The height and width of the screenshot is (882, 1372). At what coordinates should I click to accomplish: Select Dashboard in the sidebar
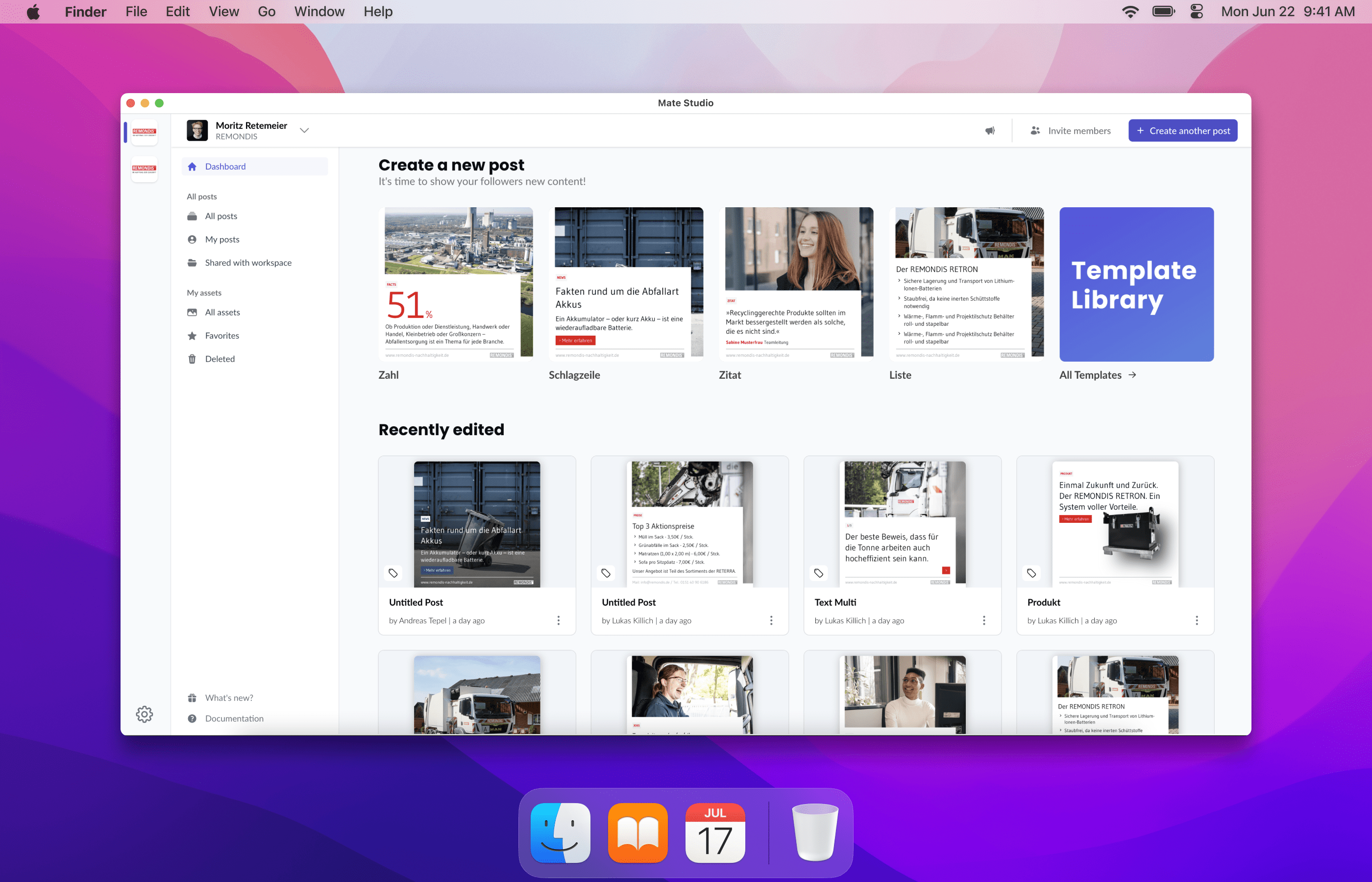[x=225, y=167]
